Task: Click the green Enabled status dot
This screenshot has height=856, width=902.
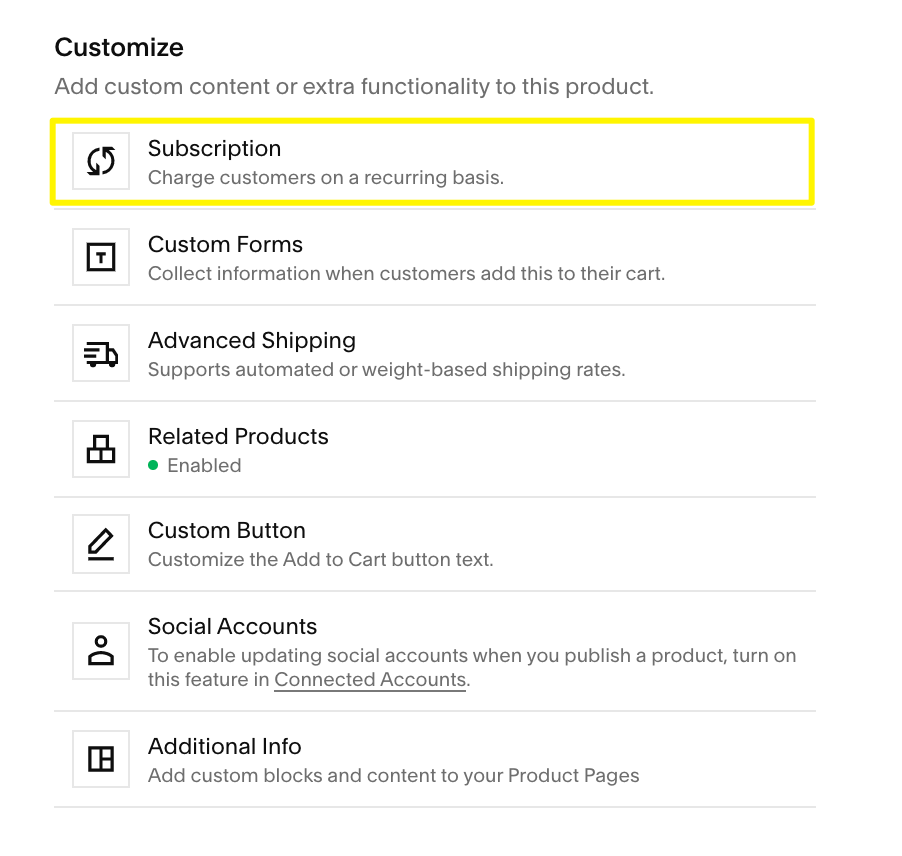Action: (153, 465)
